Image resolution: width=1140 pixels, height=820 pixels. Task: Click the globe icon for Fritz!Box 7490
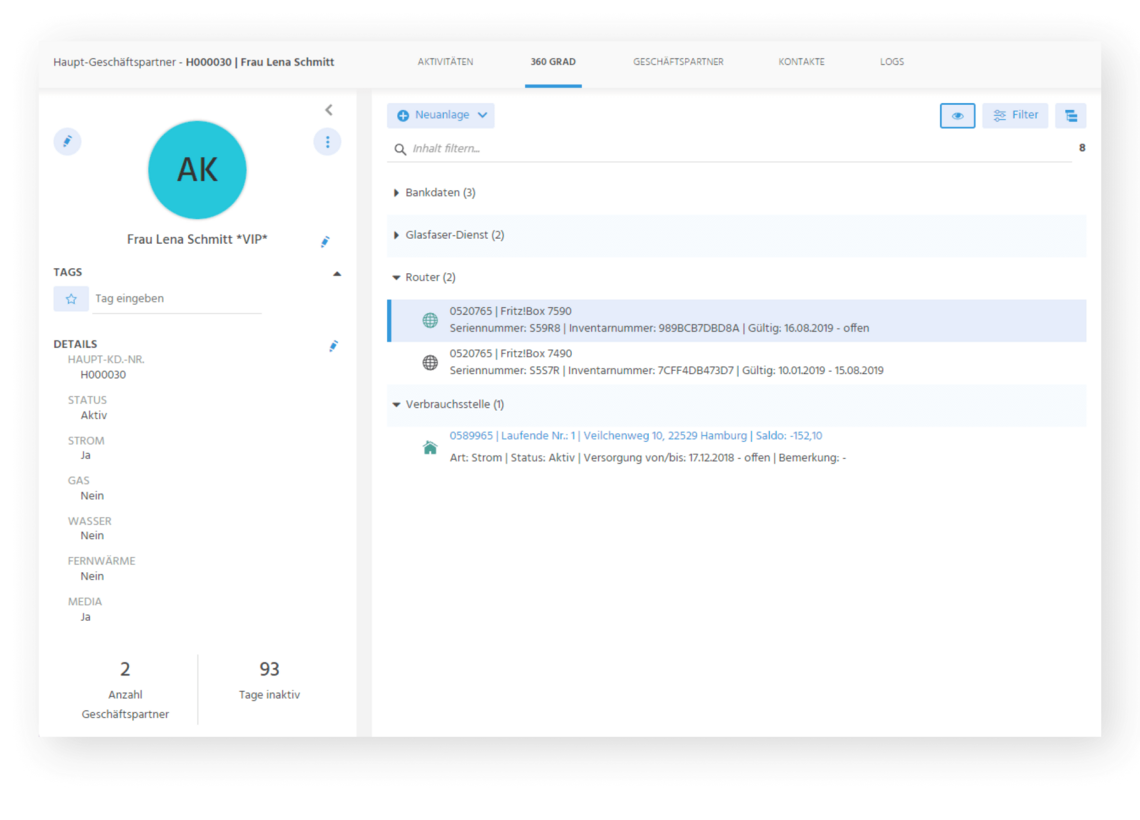[430, 363]
